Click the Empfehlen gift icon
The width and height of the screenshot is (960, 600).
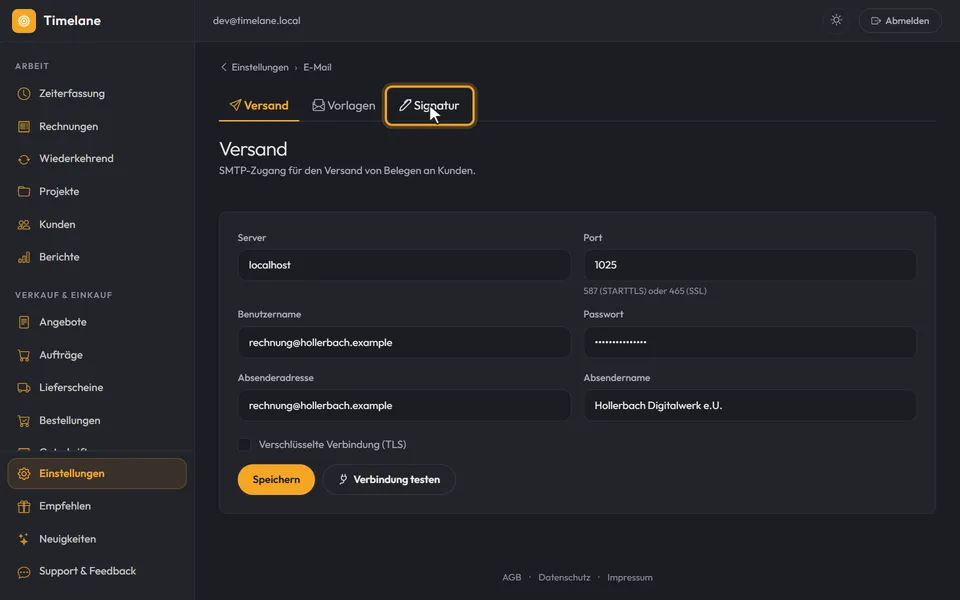click(24, 506)
